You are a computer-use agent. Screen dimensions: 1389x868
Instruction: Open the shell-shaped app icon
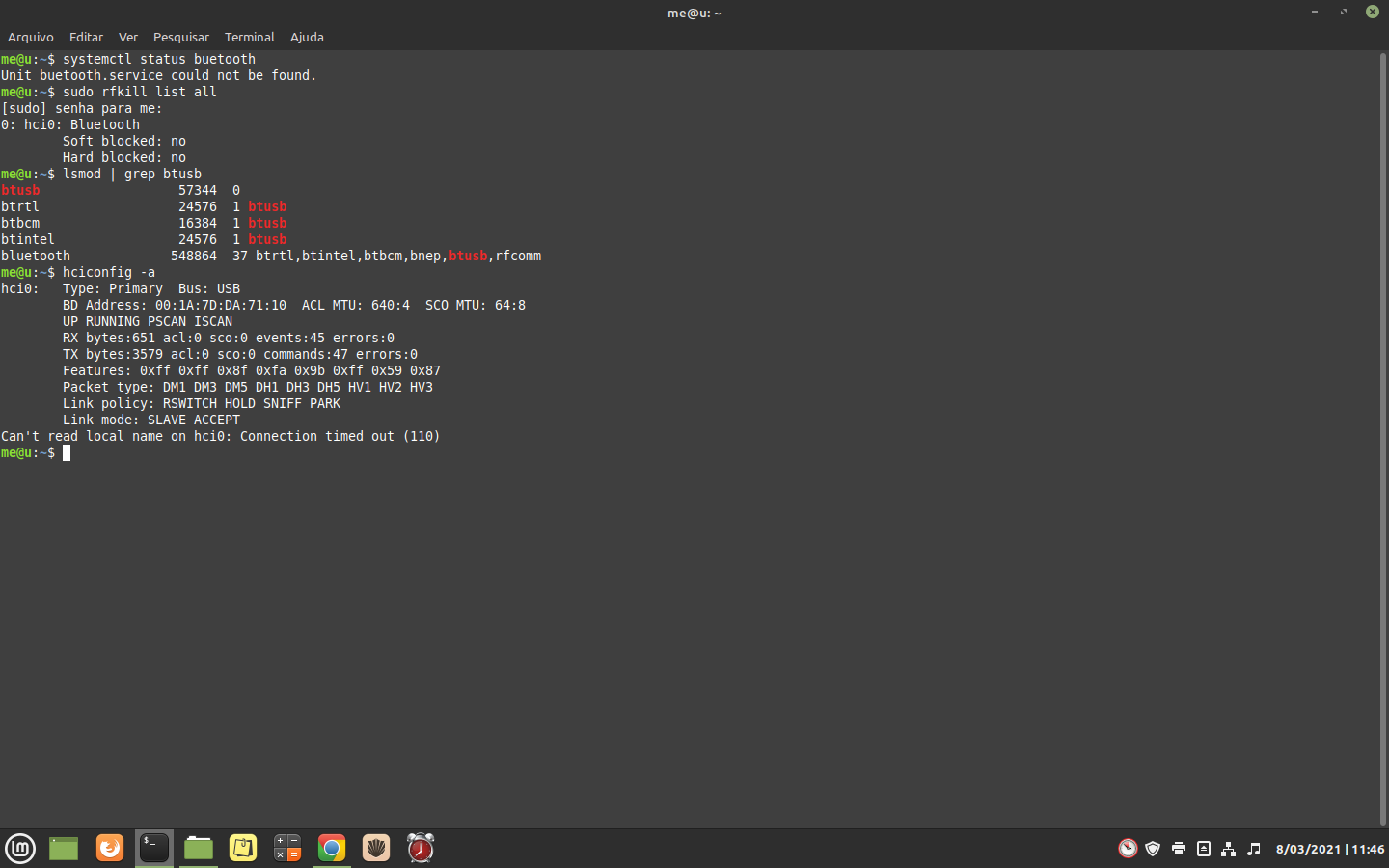coord(376,848)
